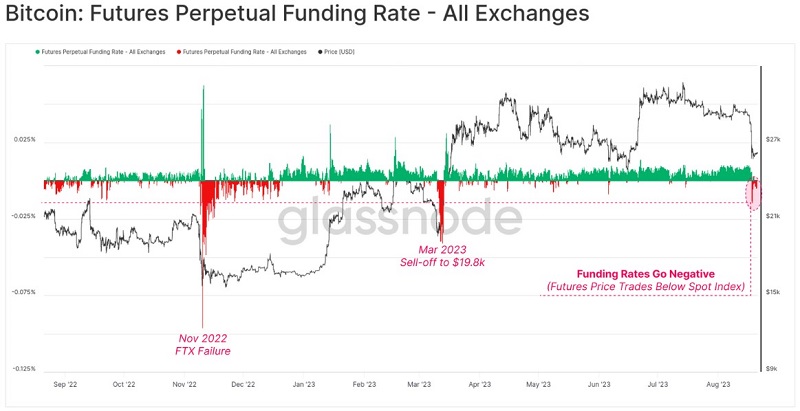Viewport: 800px width, 411px height.
Task: Toggle the green Futures Perpetual Funding Rate series label
Action: (x=104, y=51)
